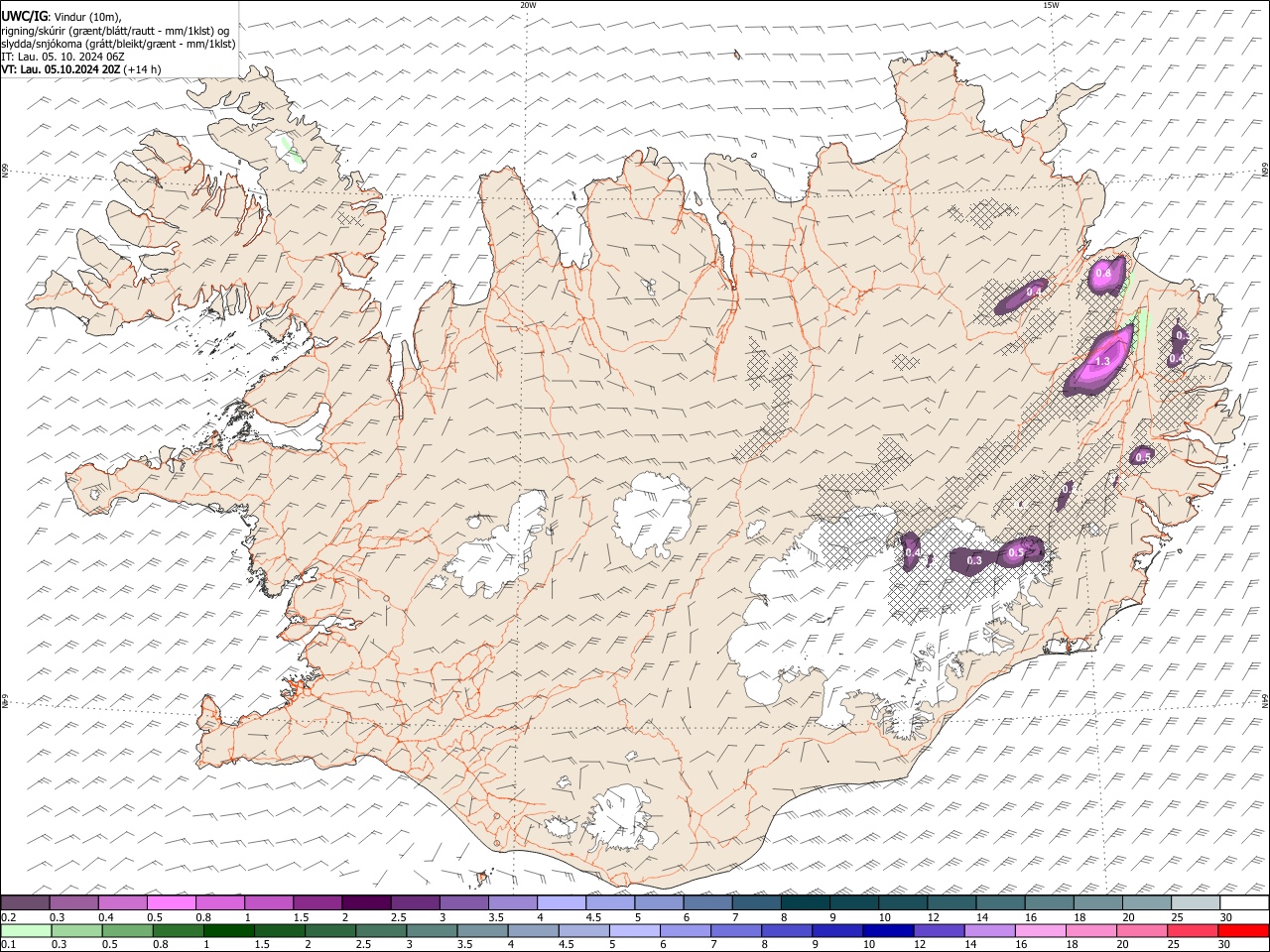Viewport: 1270px width, 952px height.
Task: Click the 0.5 label beside the 0.3 glacier blob
Action: 1016,552
